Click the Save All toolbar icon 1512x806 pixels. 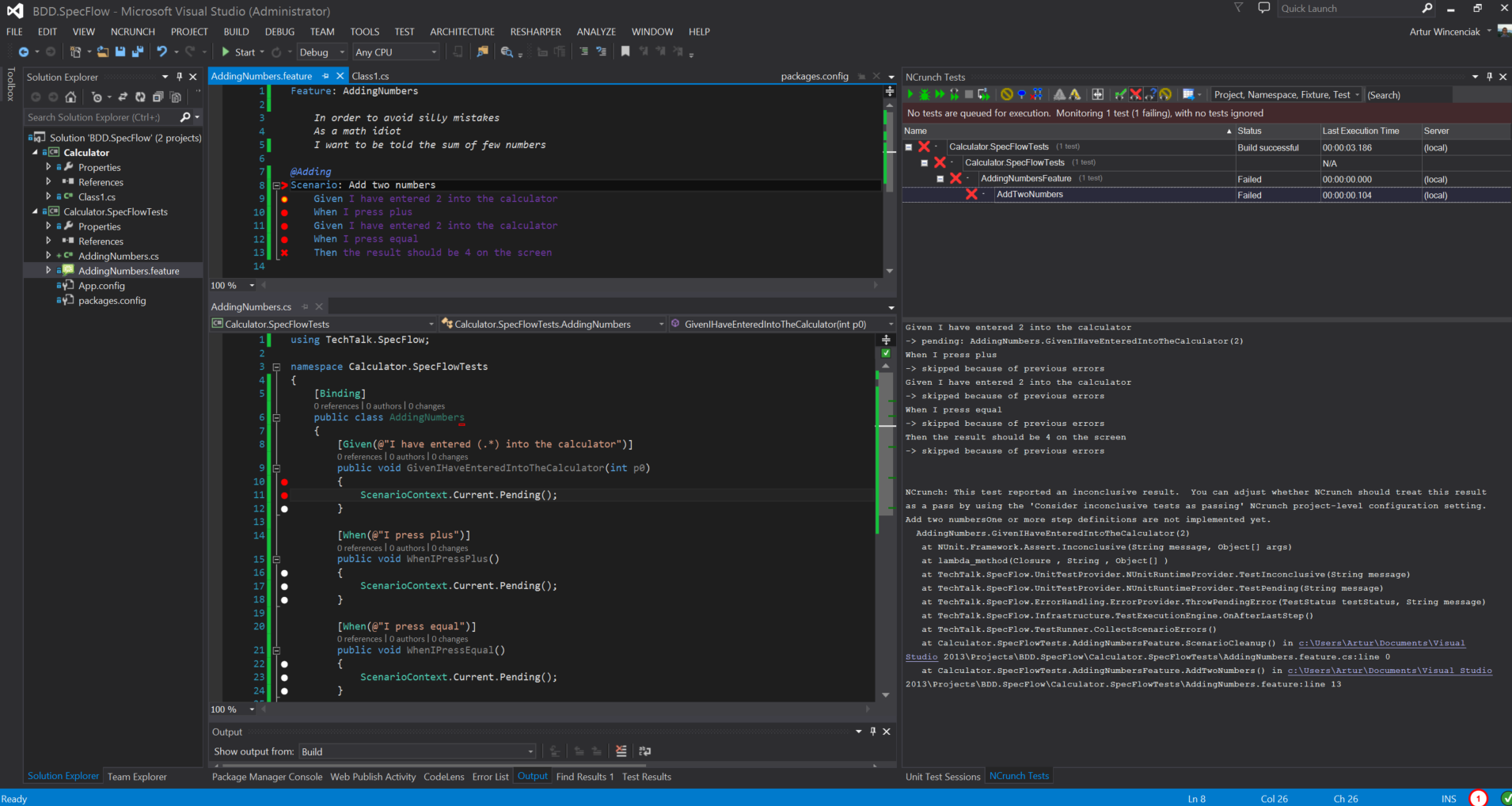[137, 52]
